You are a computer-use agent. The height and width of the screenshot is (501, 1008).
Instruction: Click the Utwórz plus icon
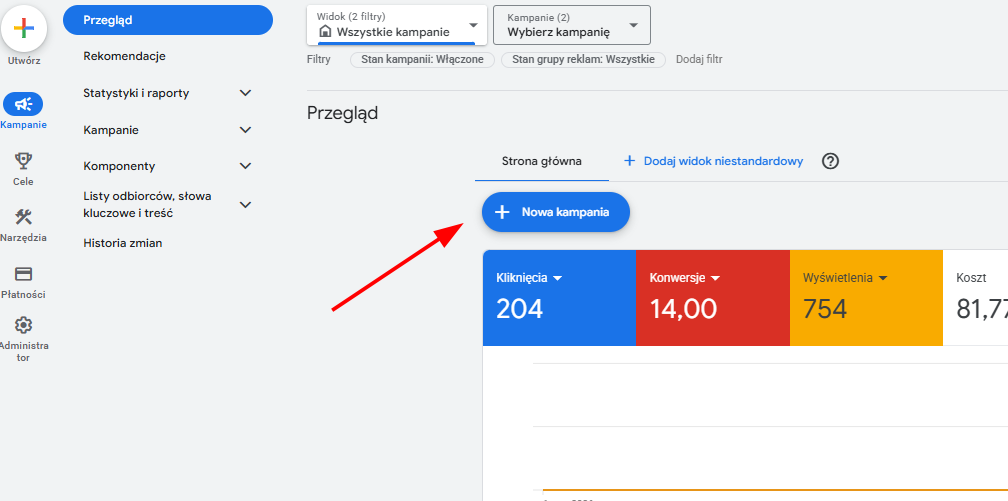[x=24, y=28]
